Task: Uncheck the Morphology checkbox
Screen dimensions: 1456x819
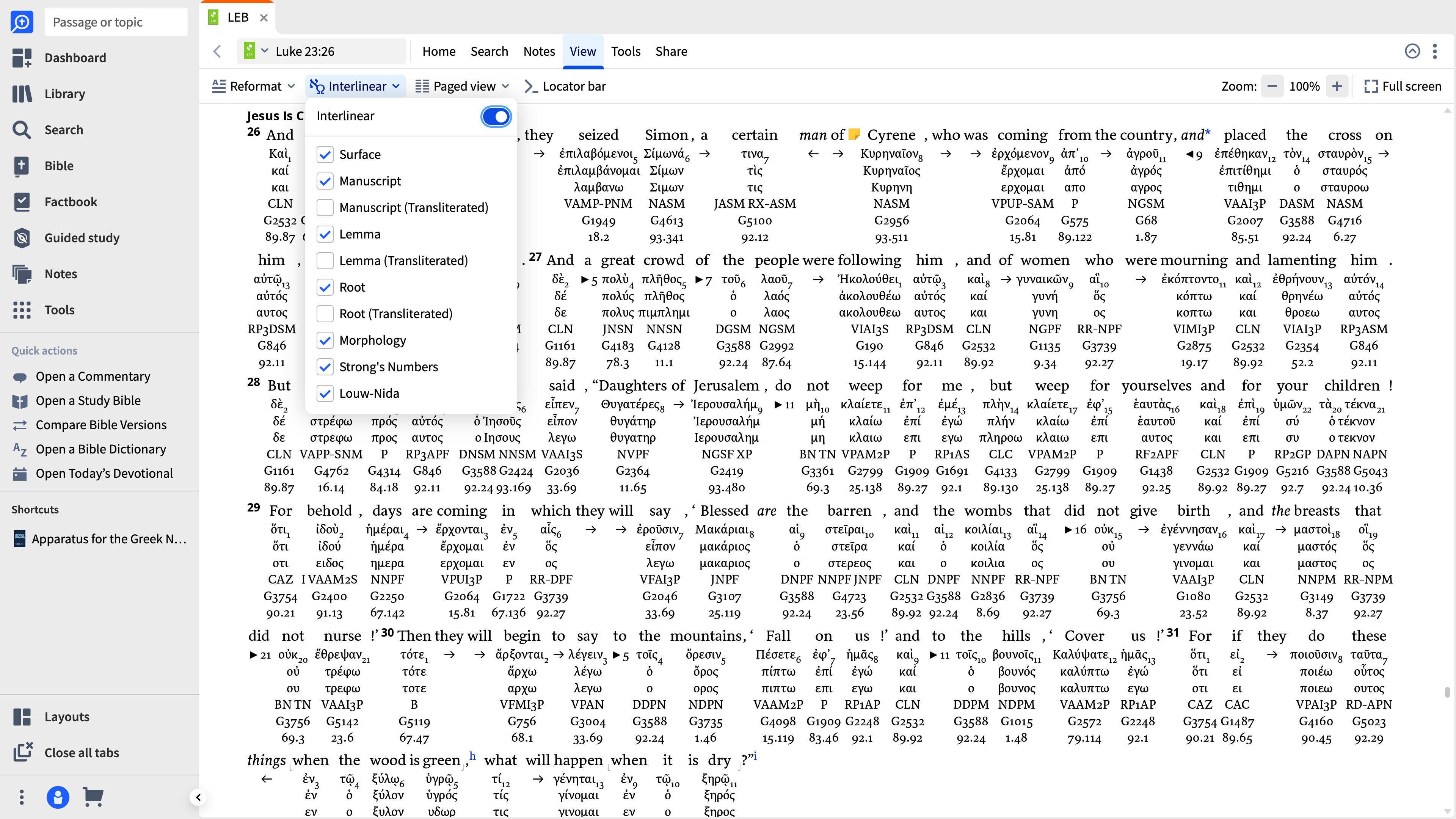Action: (325, 340)
